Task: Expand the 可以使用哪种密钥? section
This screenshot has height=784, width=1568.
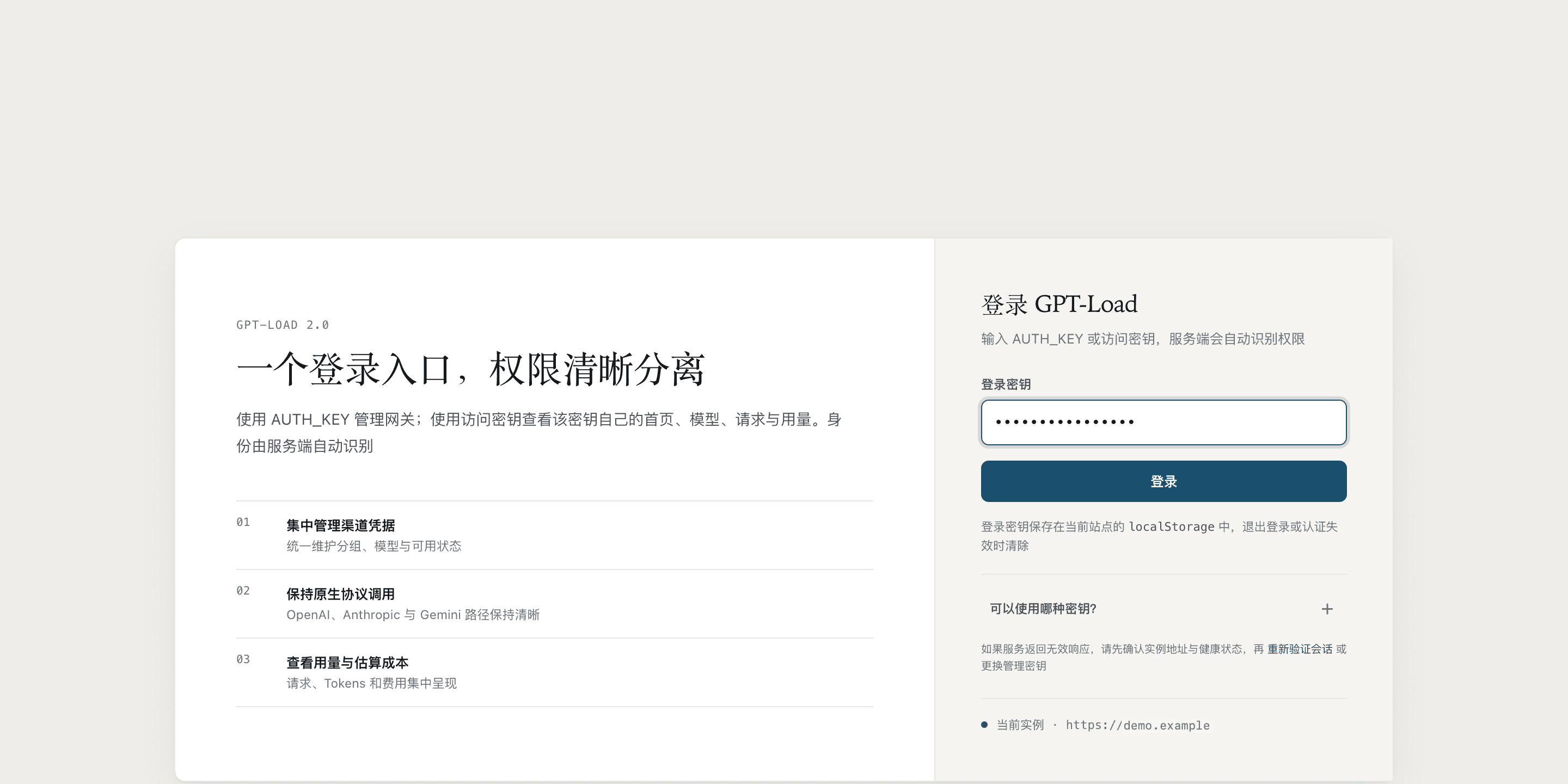Action: 1163,609
